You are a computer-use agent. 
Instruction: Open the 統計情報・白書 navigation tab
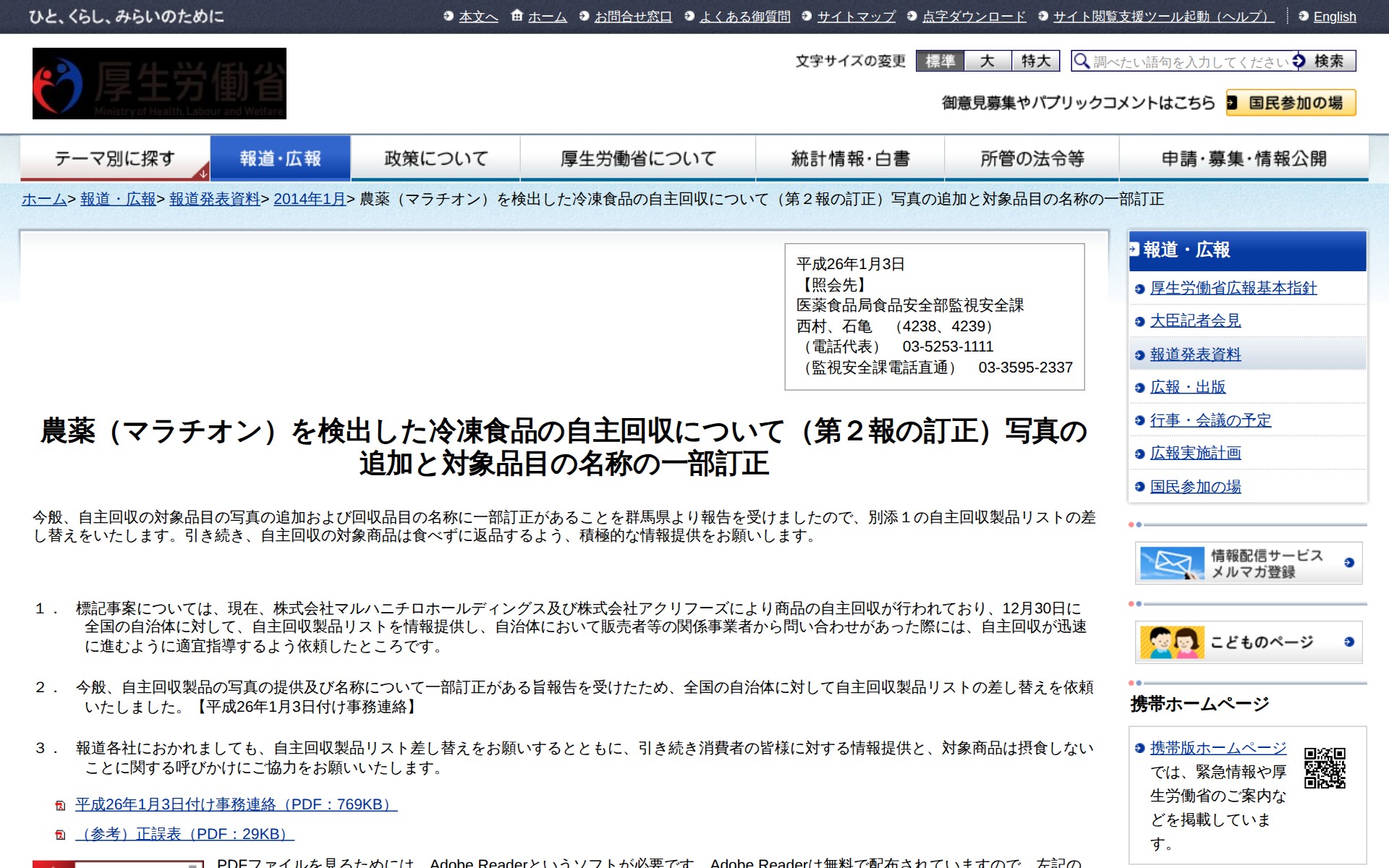pos(850,158)
